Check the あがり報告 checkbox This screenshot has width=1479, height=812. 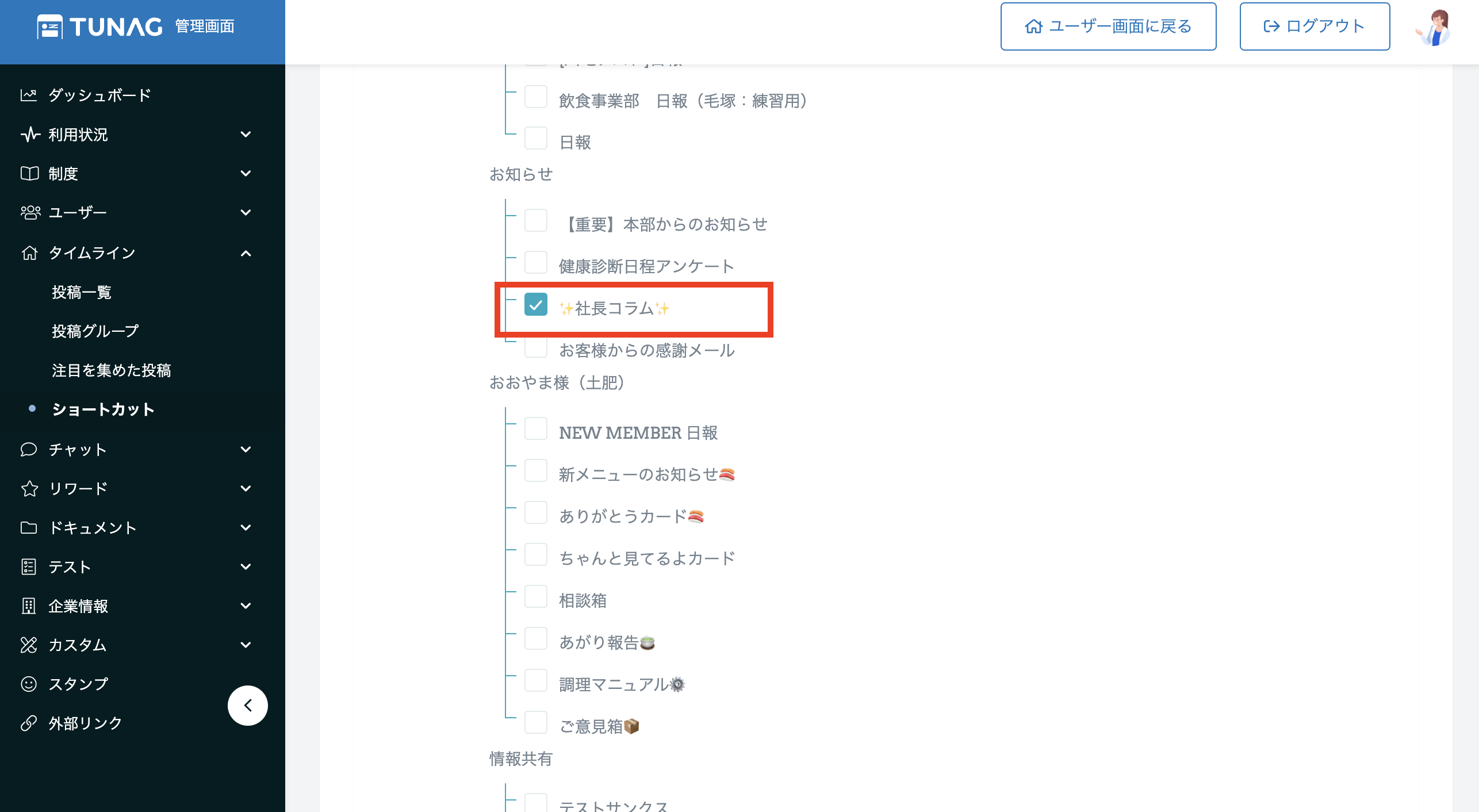536,638
